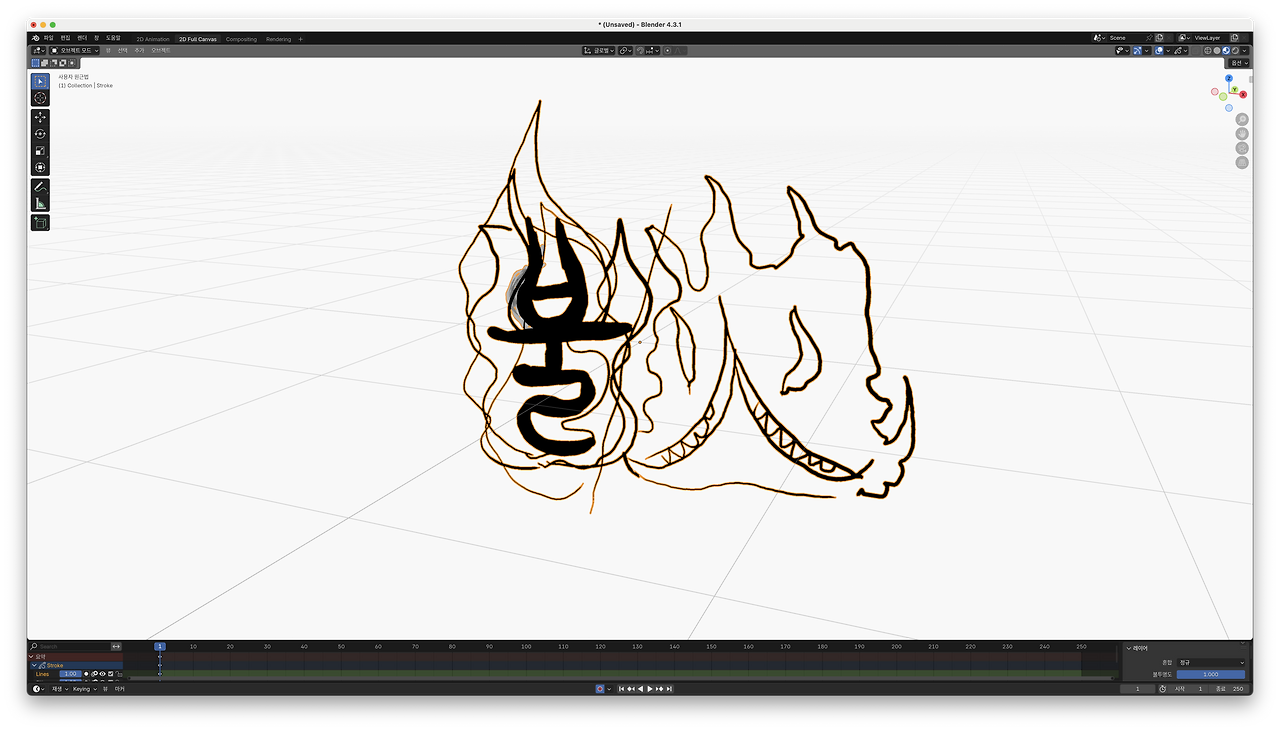Viewport: 1280px width, 731px height.
Task: Click the Y axis in the navigation gizmo
Action: point(1235,90)
